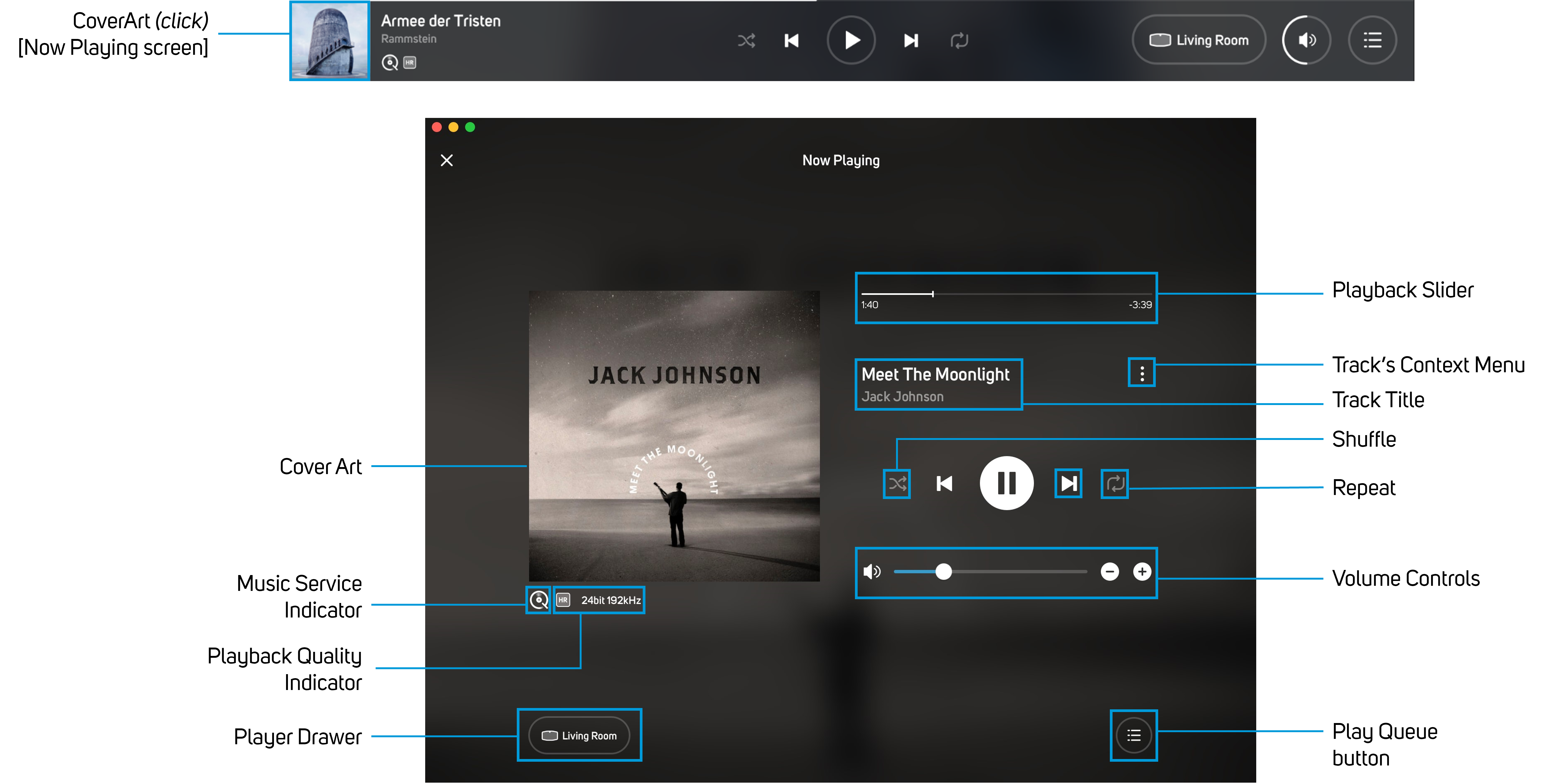Viewport: 1549px width, 784px height.
Task: Toggle shuffle in the Now Playing window
Action: click(x=897, y=484)
